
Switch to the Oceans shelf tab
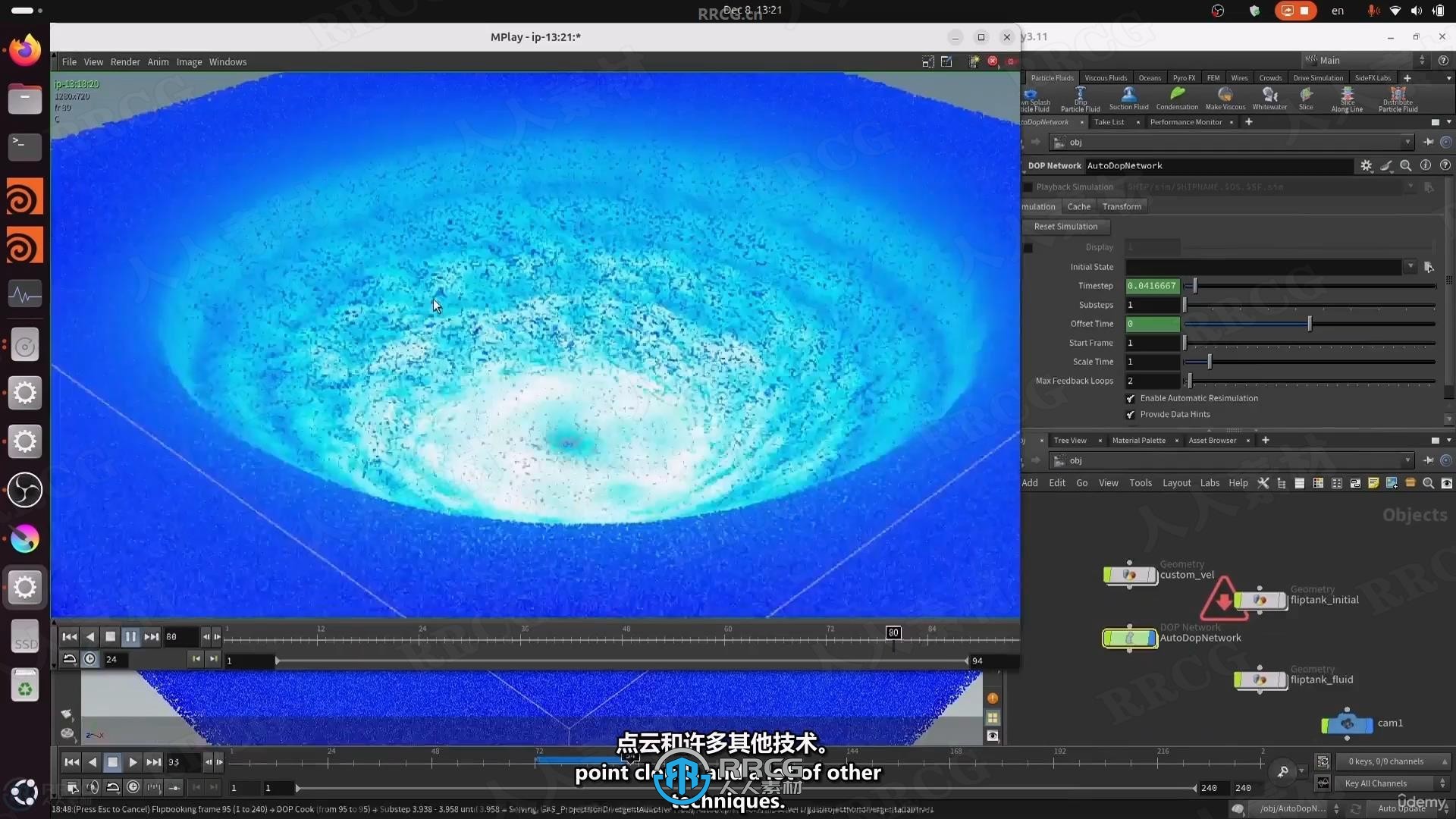tap(1150, 78)
